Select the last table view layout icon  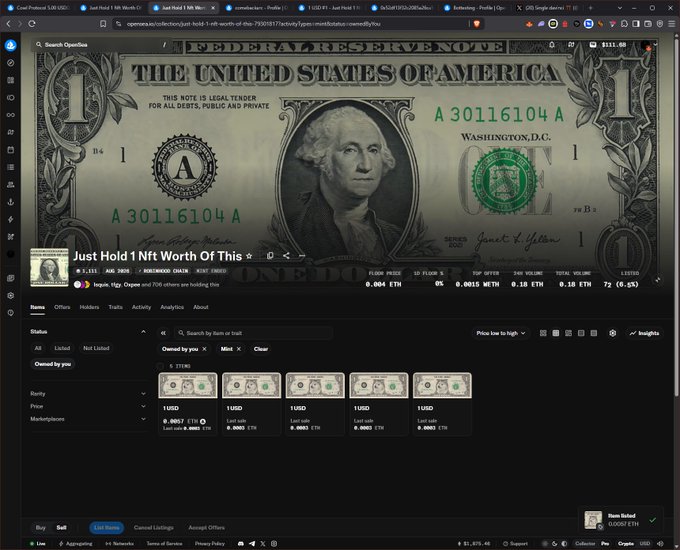pyautogui.click(x=594, y=333)
